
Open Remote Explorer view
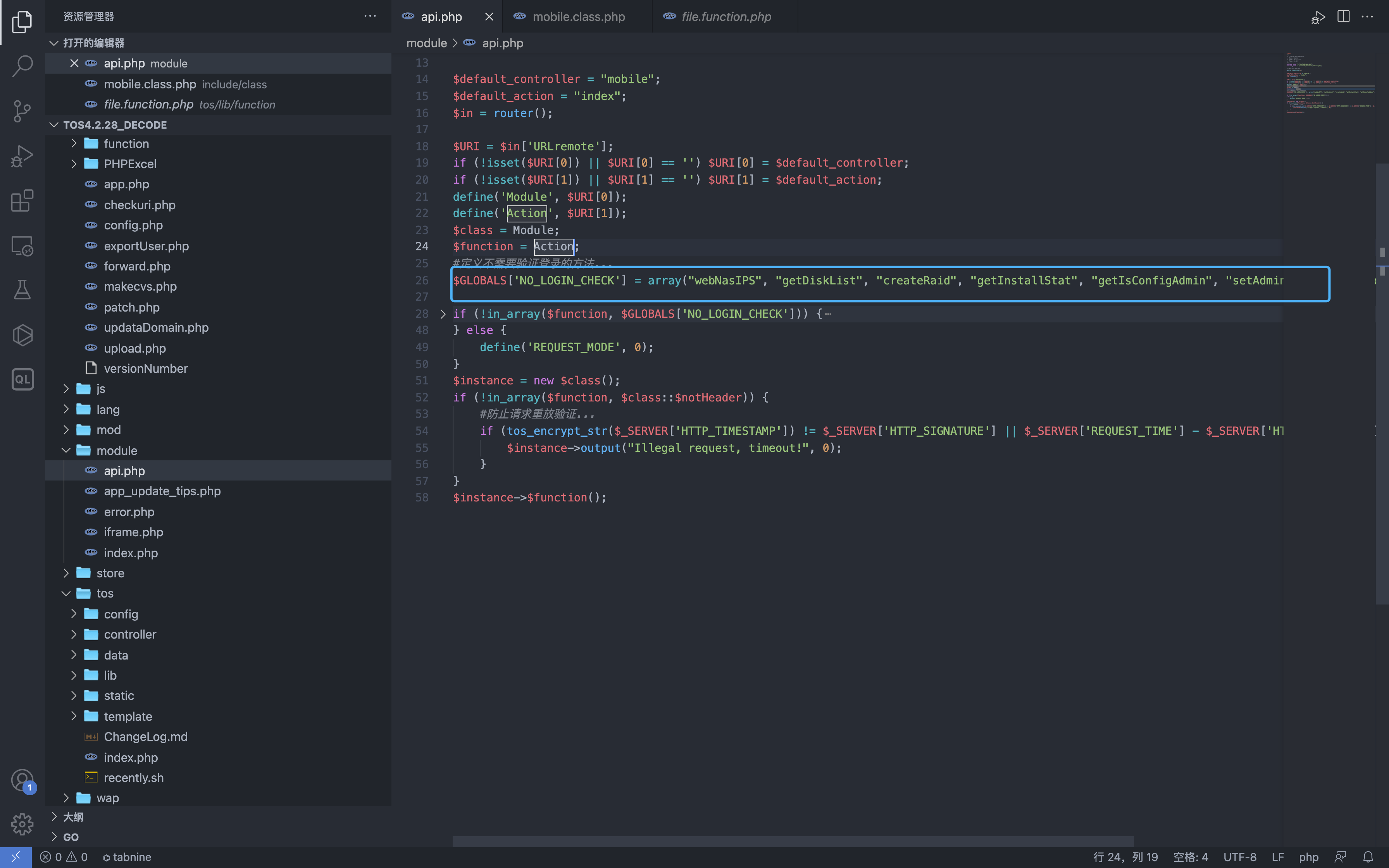[x=22, y=246]
